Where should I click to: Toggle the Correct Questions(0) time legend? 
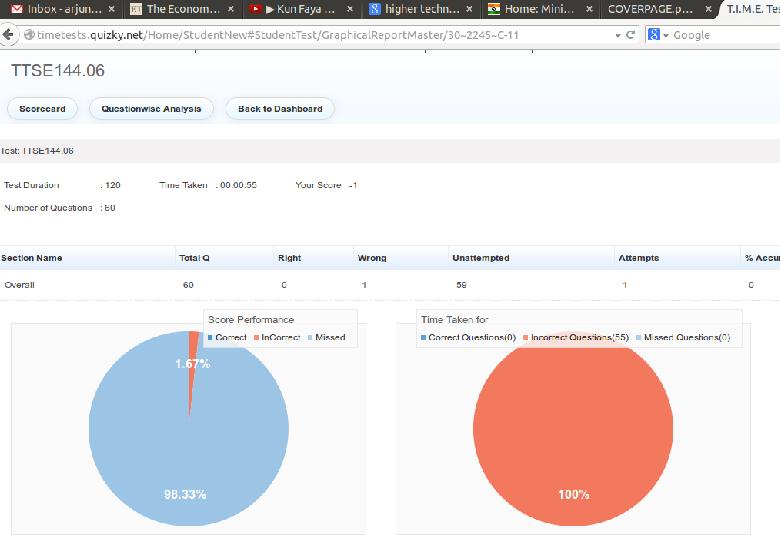point(468,338)
